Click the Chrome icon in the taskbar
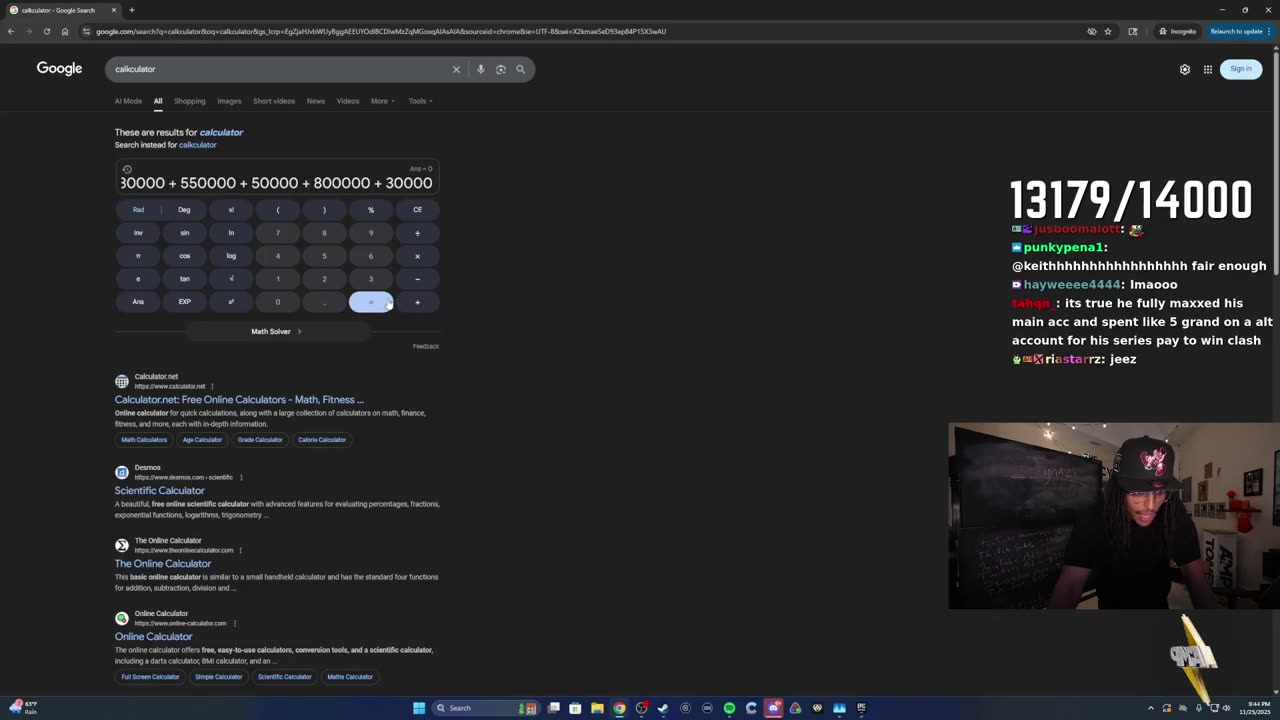1280x720 pixels. point(619,708)
